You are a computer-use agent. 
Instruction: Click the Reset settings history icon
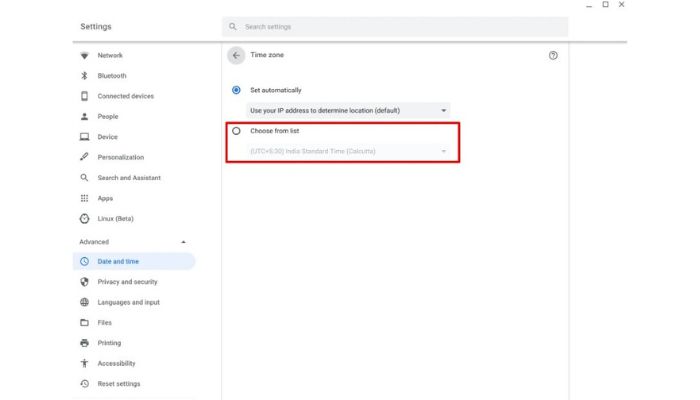pos(84,384)
